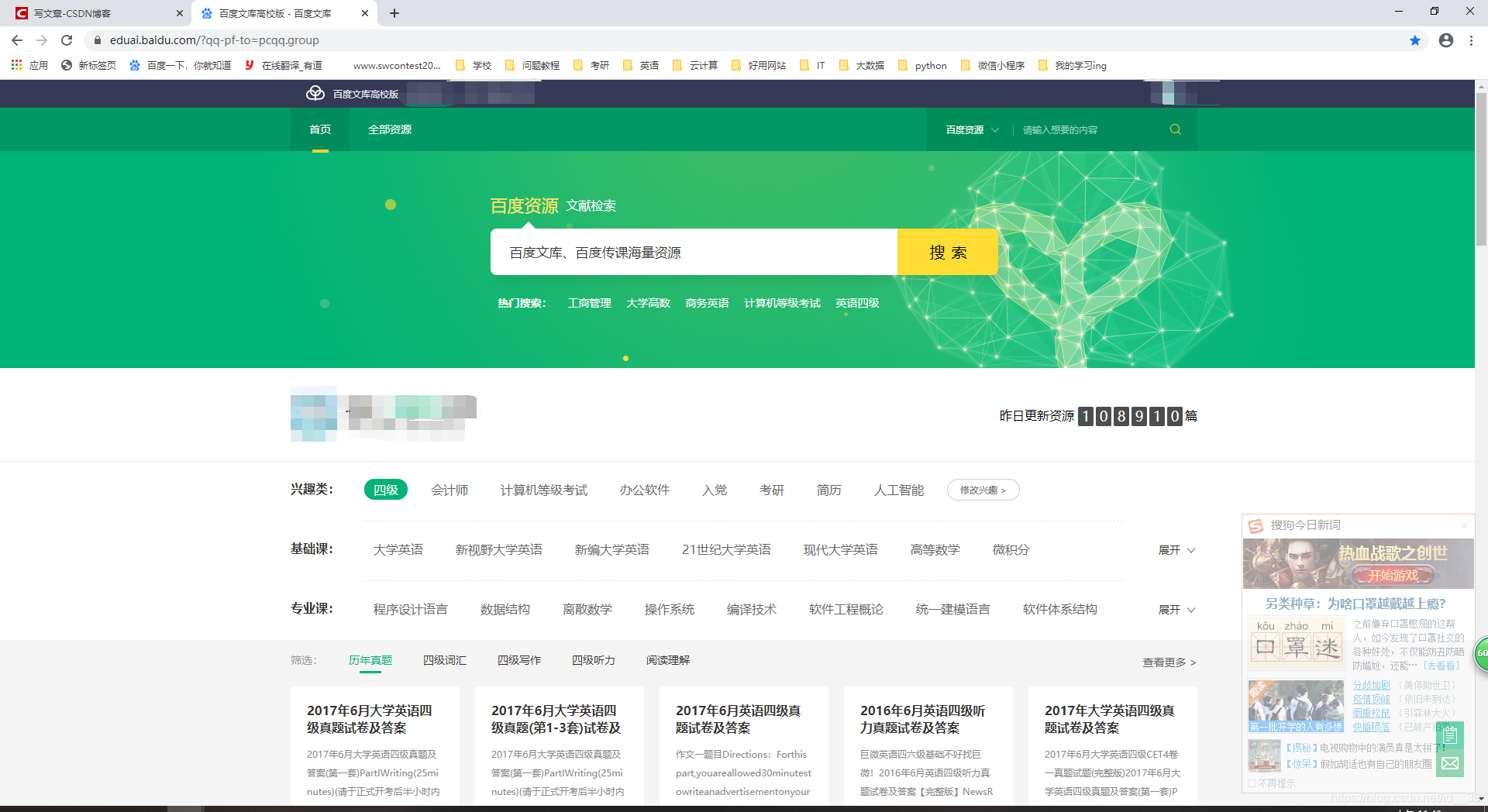This screenshot has width=1488, height=812.
Task: Click the magnifier icon in the nav search
Action: point(1176,129)
